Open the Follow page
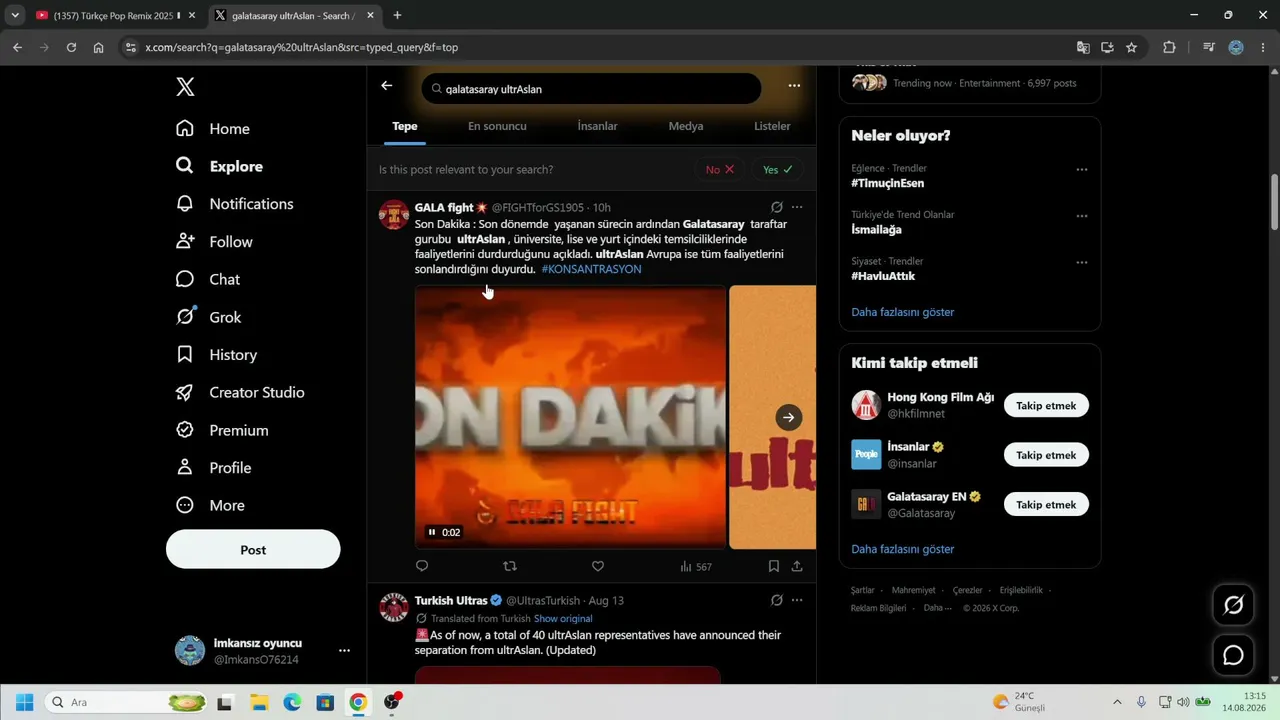The width and height of the screenshot is (1280, 720). (214, 242)
